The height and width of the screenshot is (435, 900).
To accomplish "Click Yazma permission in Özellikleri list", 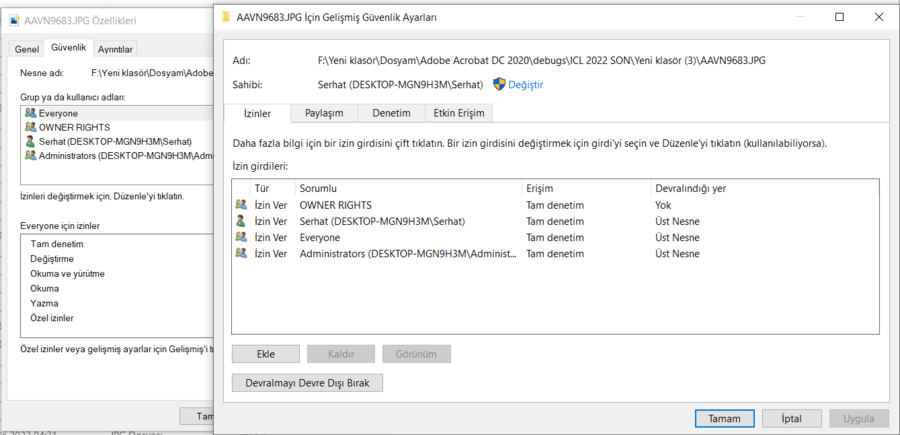I will [x=44, y=303].
